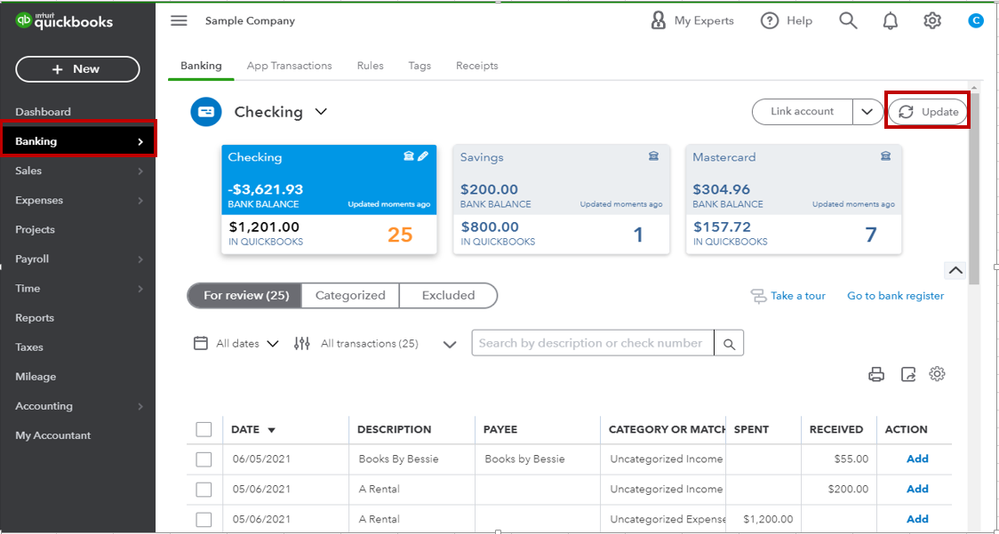Switch to Categorized transactions
The width and height of the screenshot is (999, 534).
[x=350, y=296]
